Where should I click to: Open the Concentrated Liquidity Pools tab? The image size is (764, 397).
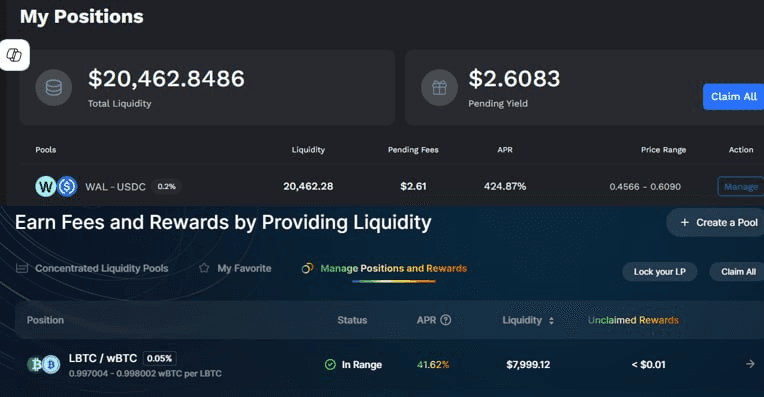point(93,268)
